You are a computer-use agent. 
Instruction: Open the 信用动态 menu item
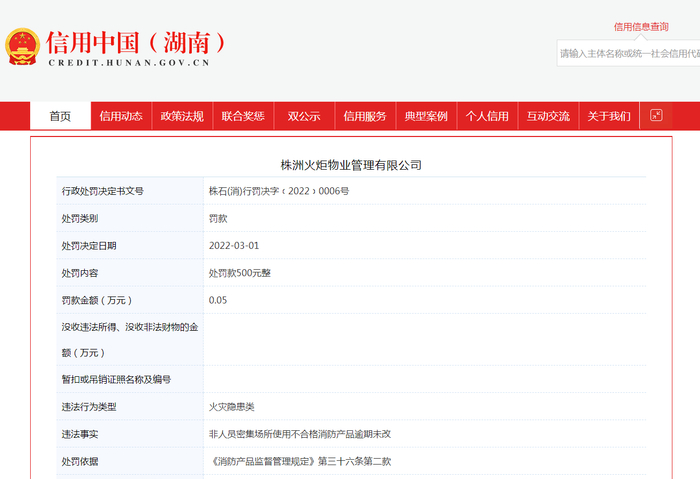[x=121, y=116]
